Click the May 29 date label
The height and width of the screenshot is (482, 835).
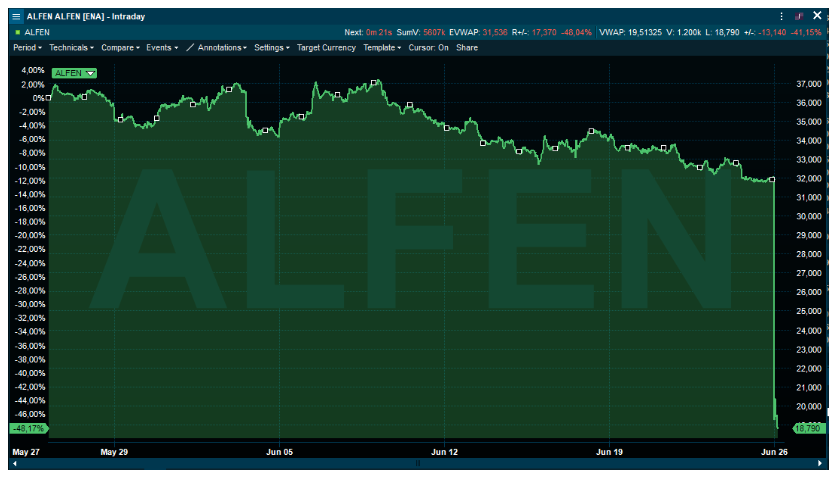[114, 452]
